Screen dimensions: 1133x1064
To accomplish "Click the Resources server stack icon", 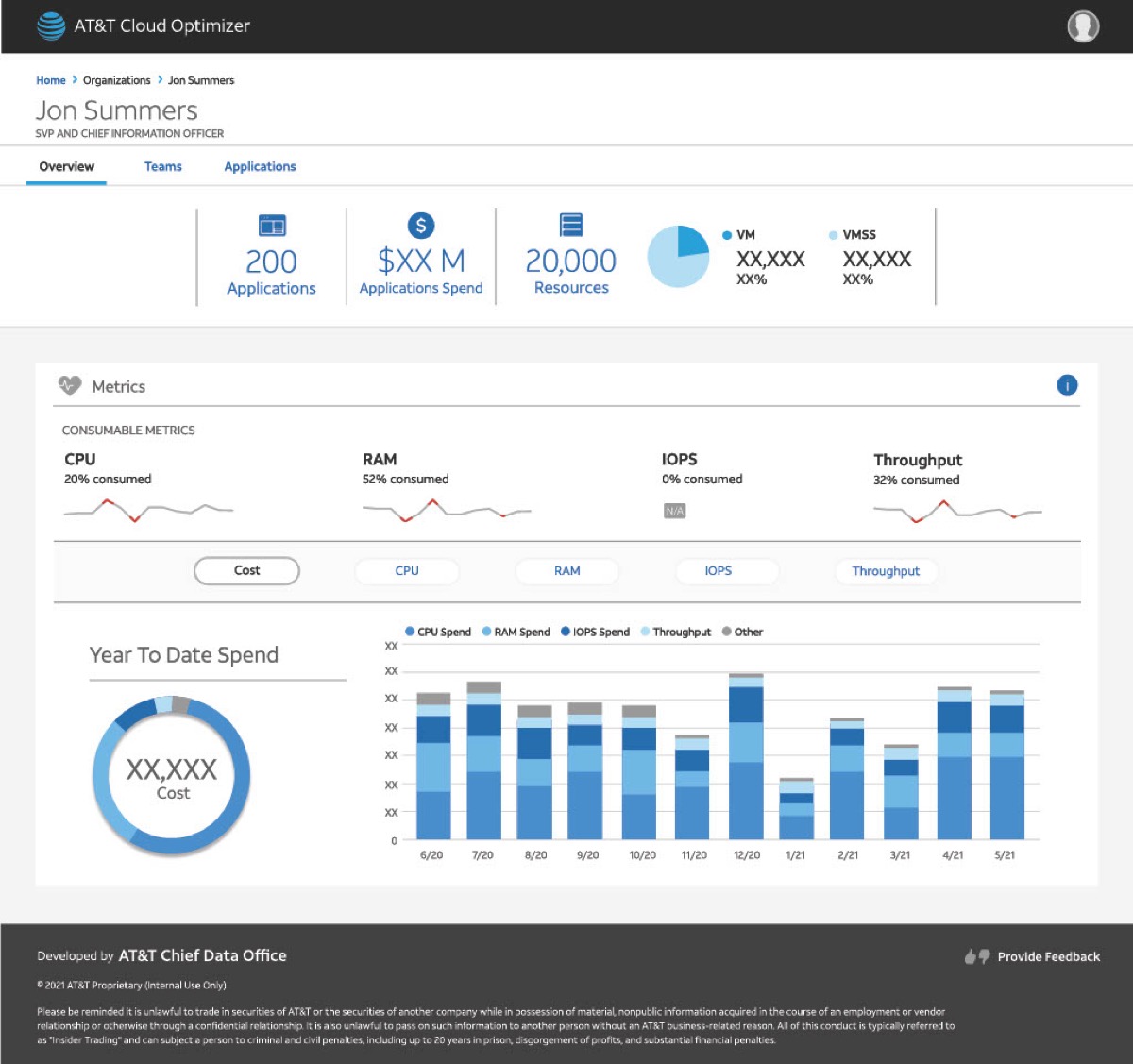I will (571, 225).
